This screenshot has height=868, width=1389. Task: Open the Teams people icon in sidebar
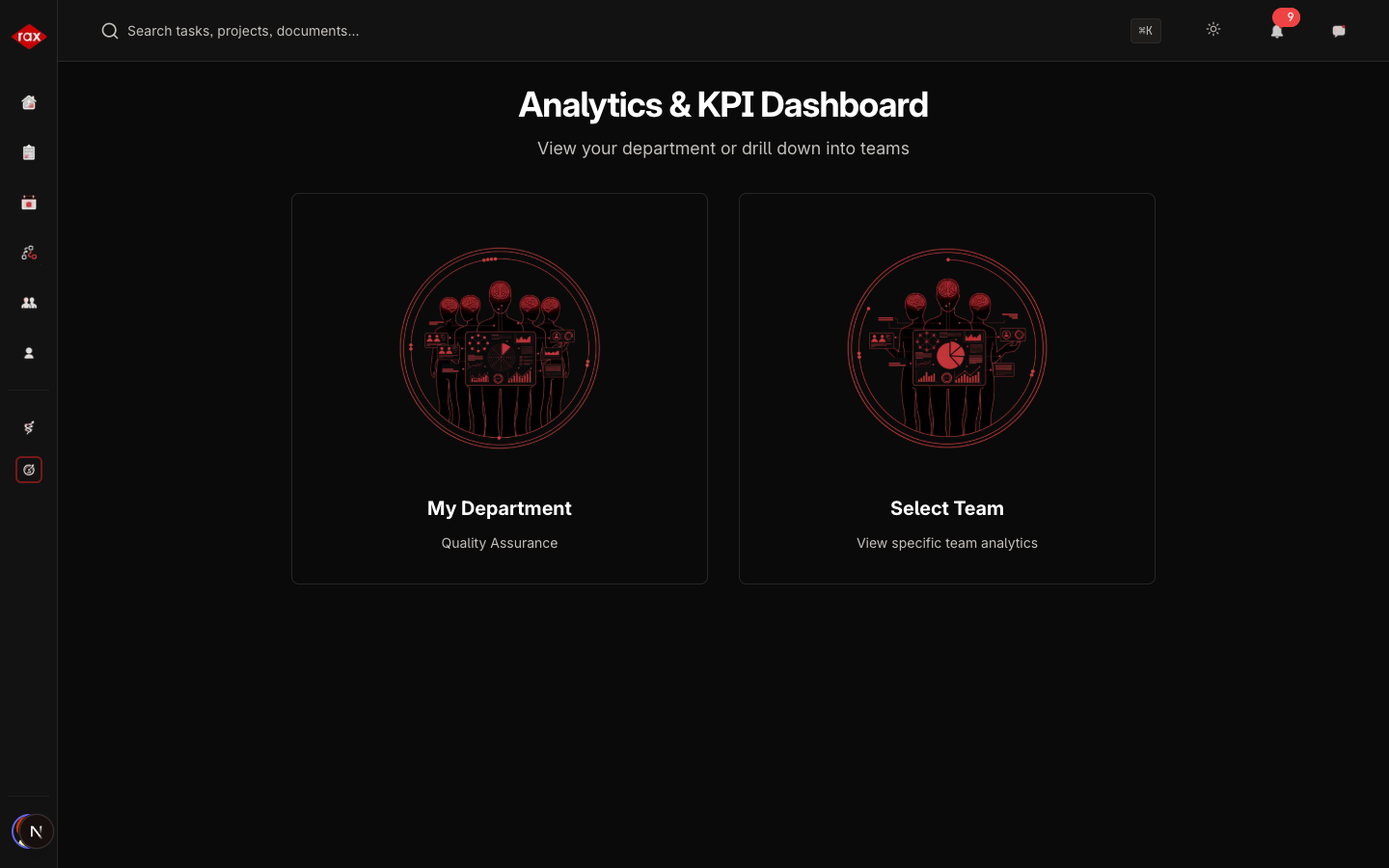pyautogui.click(x=29, y=303)
